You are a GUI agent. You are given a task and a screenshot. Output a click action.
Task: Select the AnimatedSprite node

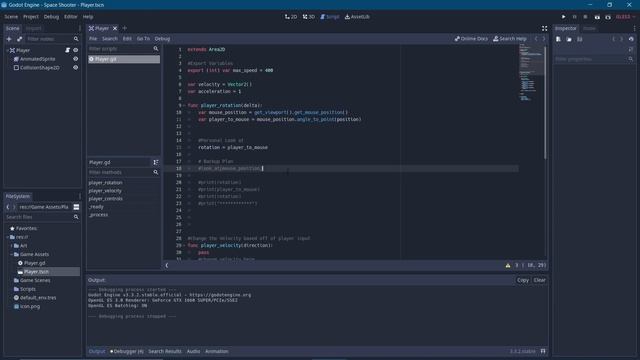38,59
